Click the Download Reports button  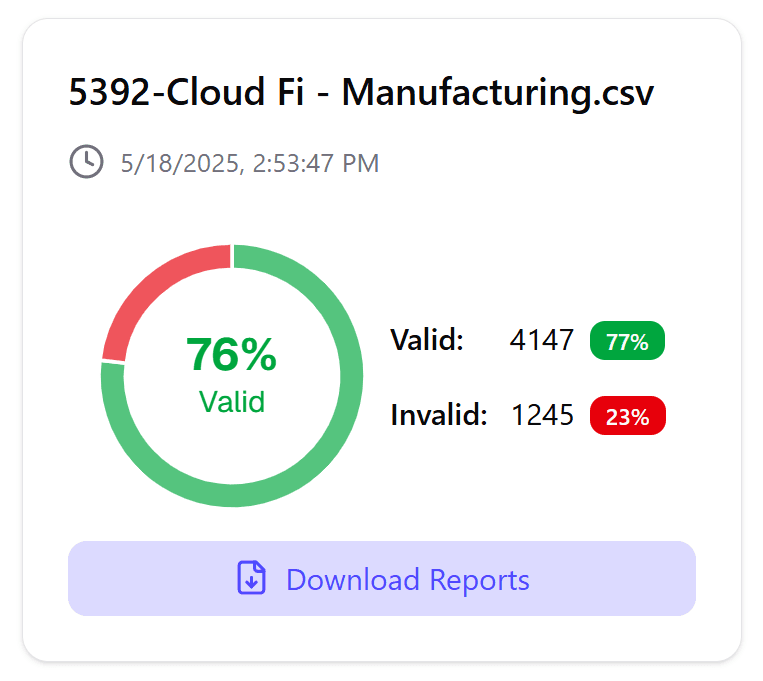tap(382, 578)
